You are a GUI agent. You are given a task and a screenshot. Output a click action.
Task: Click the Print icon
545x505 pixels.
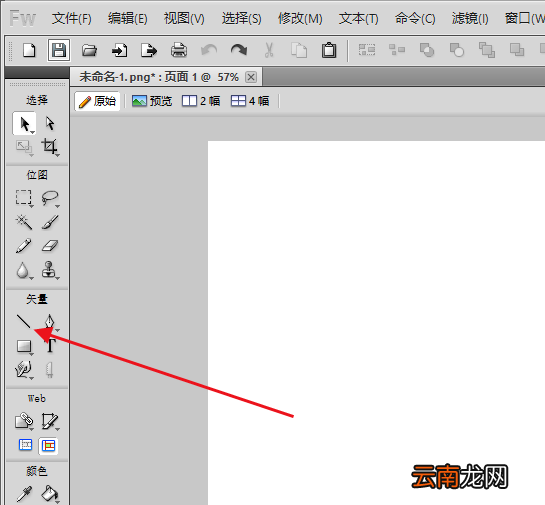[179, 50]
